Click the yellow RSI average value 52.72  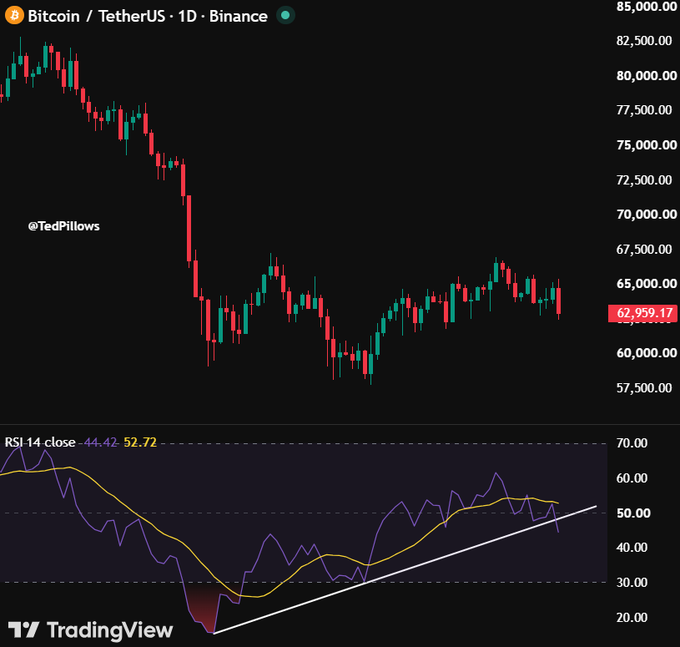click(140, 442)
